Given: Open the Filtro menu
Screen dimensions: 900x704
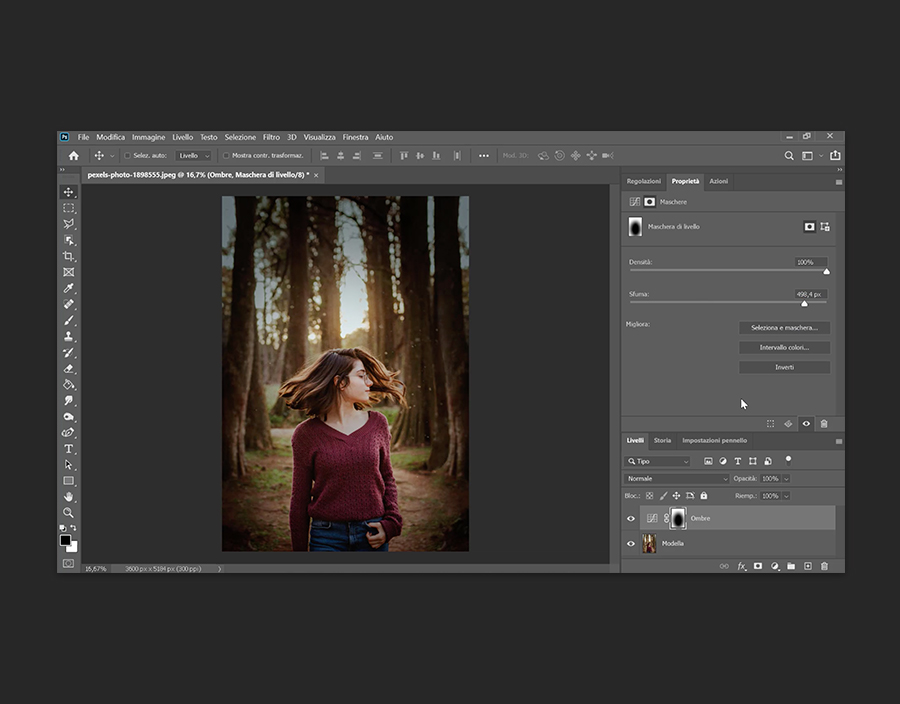Looking at the screenshot, I should (x=271, y=137).
